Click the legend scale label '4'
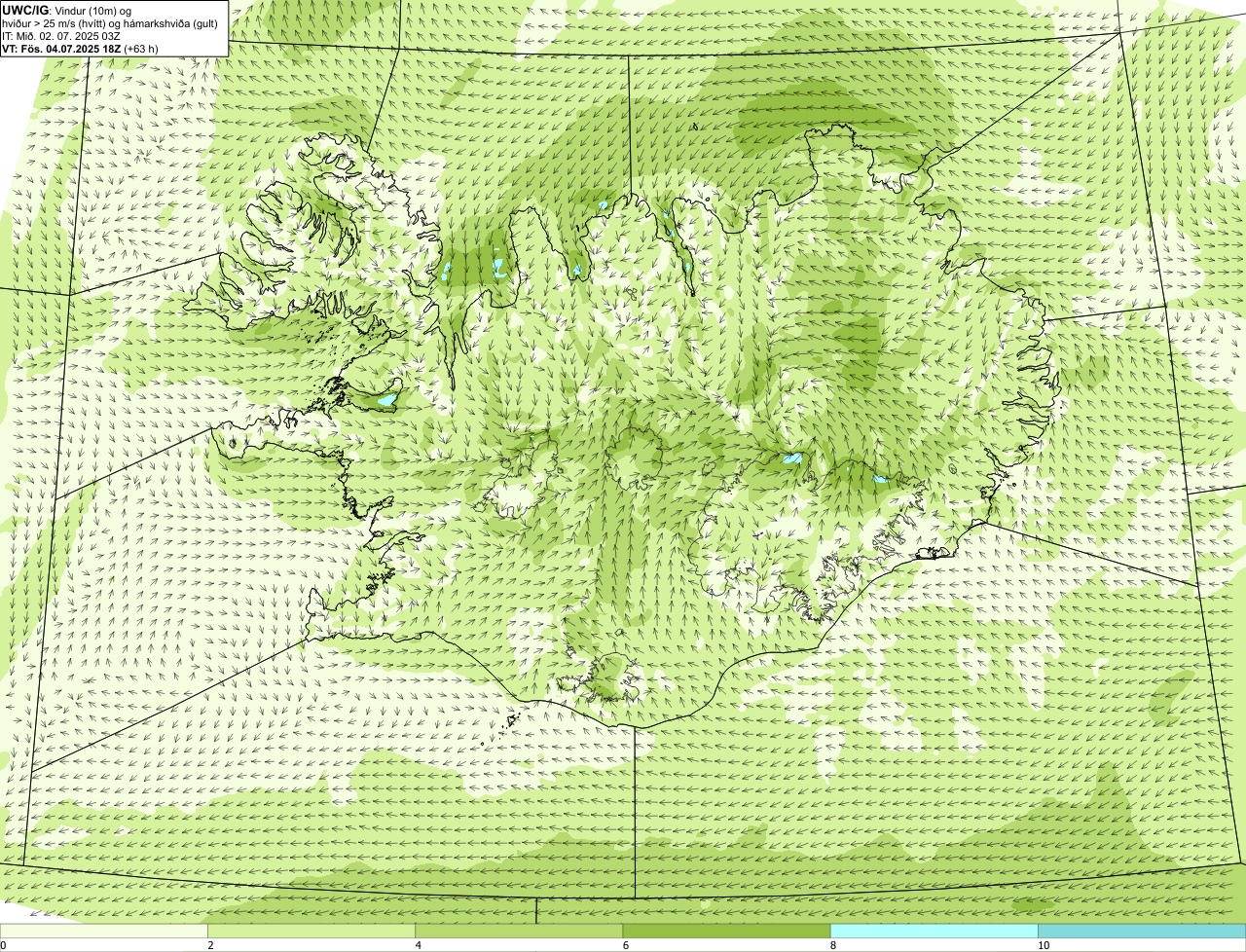Screen dimensions: 1246x952 click(419, 945)
